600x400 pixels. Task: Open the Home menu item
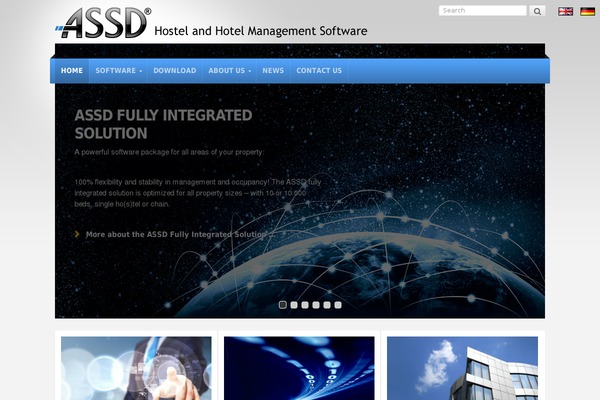point(72,71)
